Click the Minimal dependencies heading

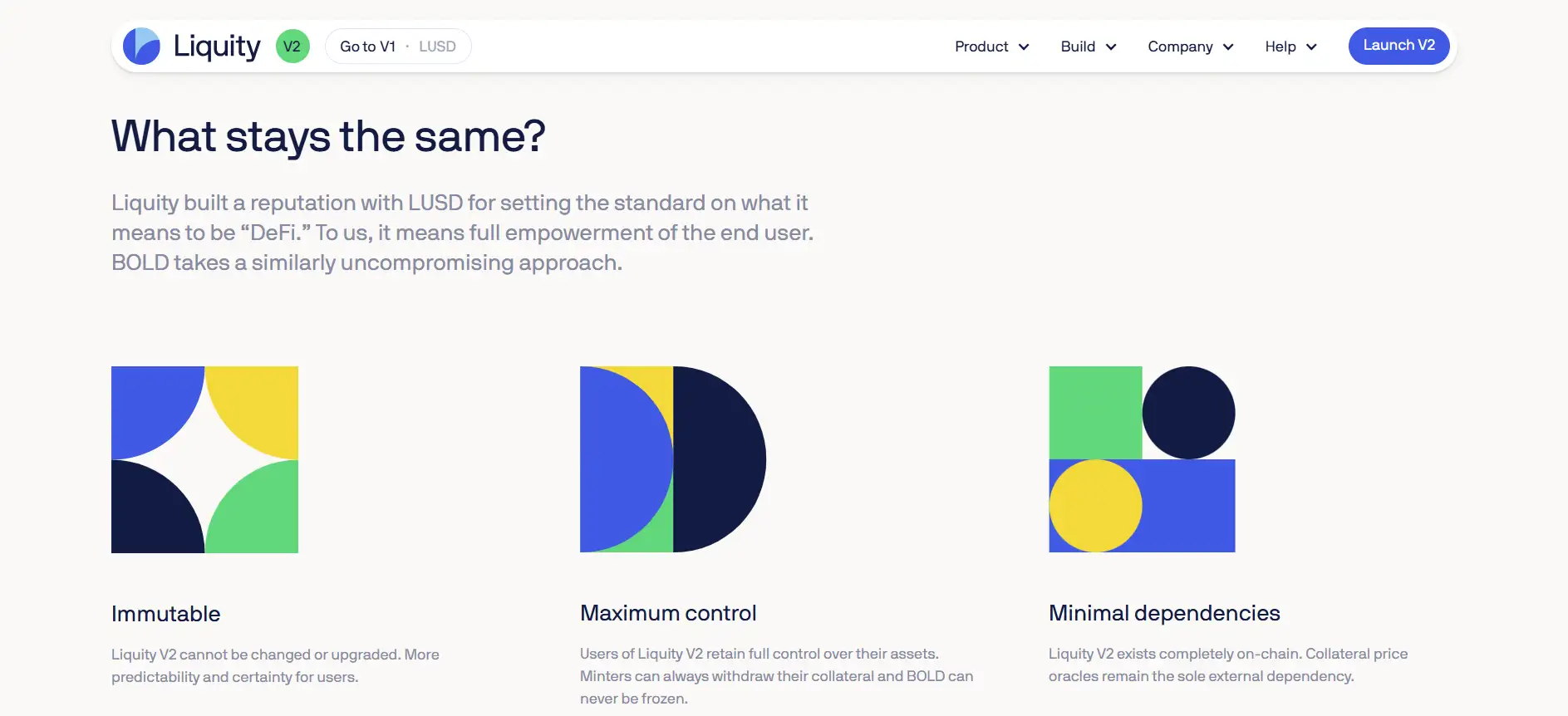(1164, 613)
